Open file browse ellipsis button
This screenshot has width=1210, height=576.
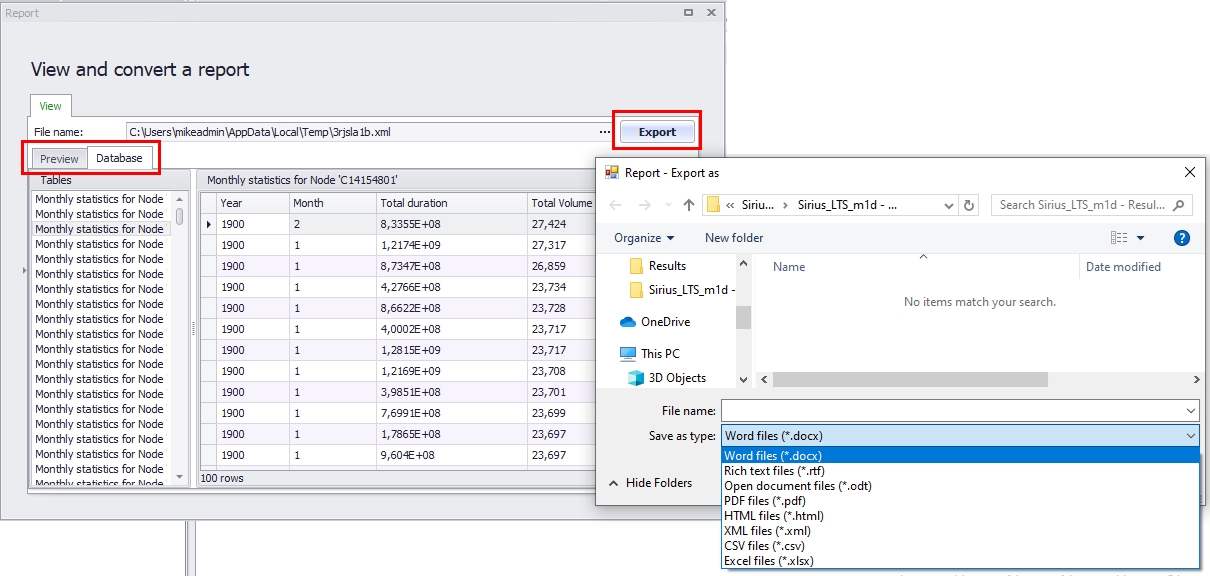click(605, 132)
